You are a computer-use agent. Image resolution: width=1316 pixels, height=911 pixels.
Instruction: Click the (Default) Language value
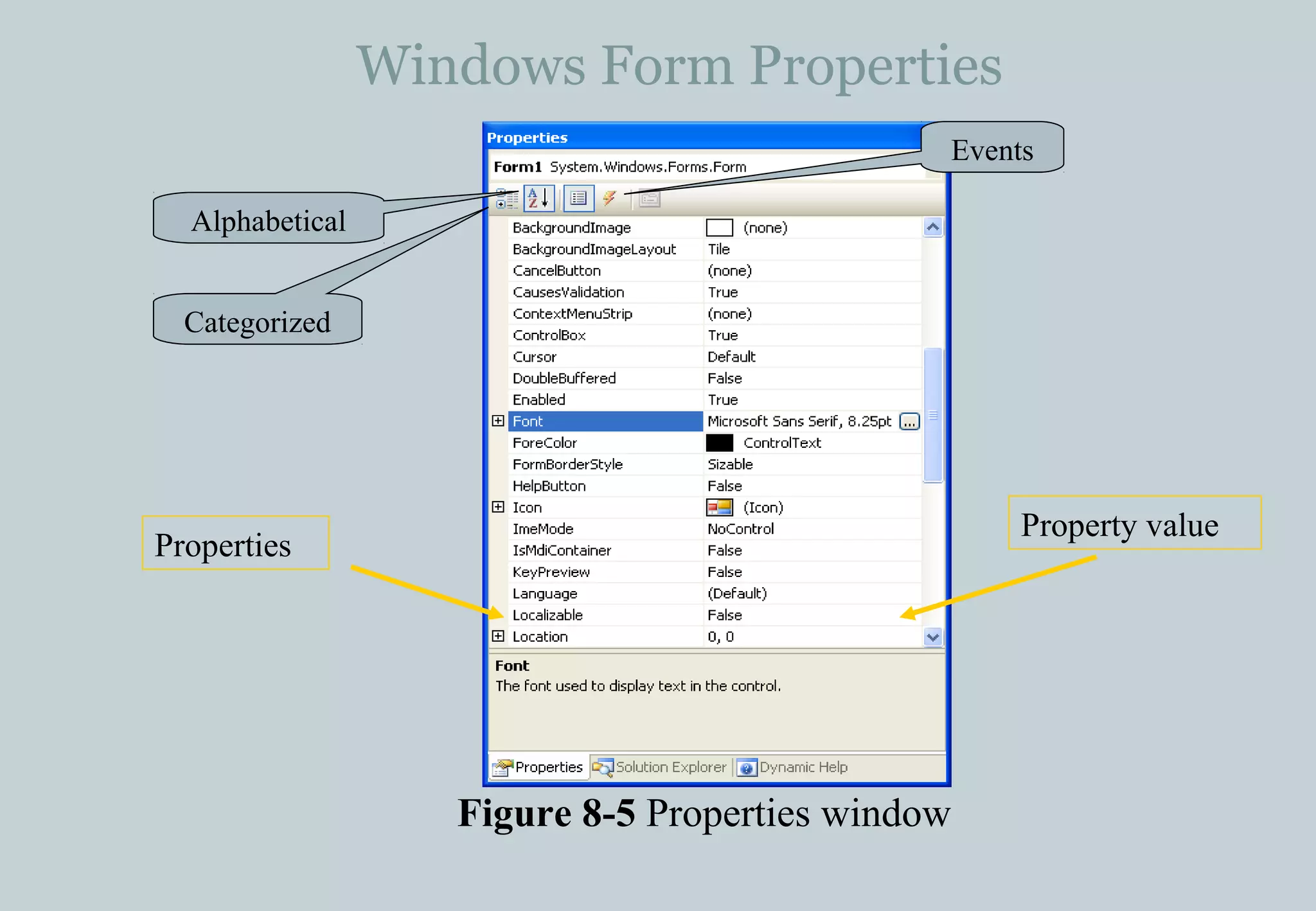(737, 594)
